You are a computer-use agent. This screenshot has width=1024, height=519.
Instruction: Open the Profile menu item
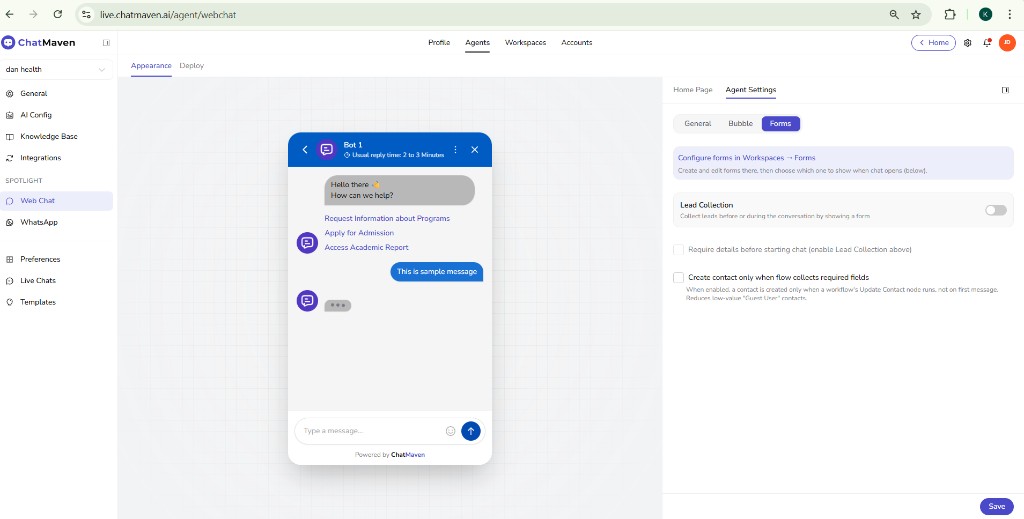click(439, 42)
